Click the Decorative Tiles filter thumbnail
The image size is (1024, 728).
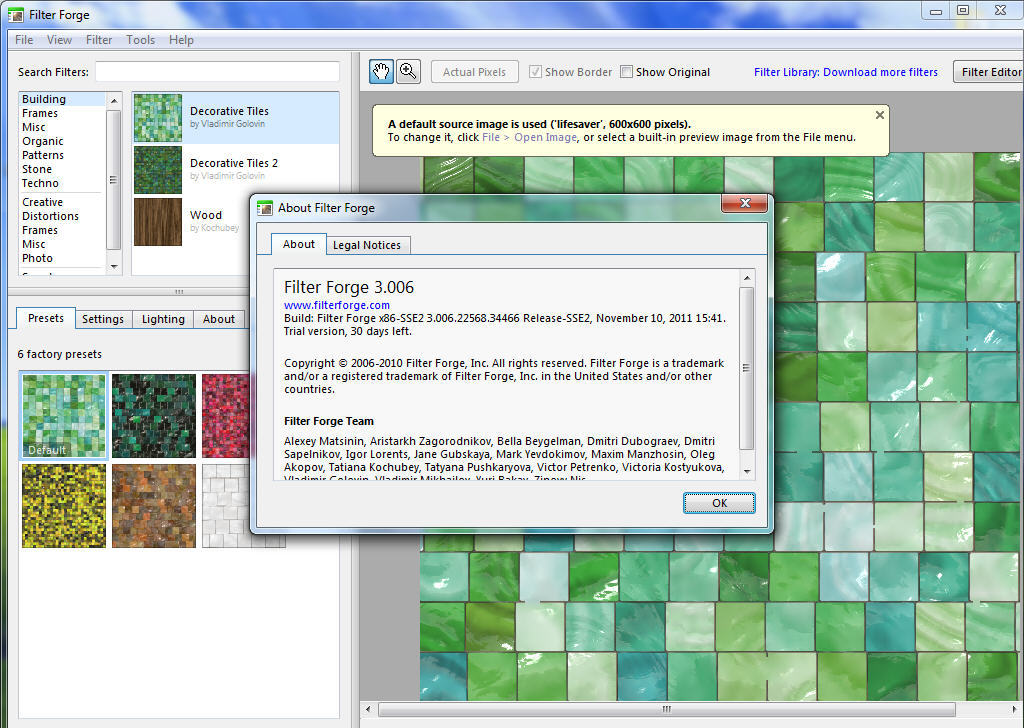(x=157, y=118)
